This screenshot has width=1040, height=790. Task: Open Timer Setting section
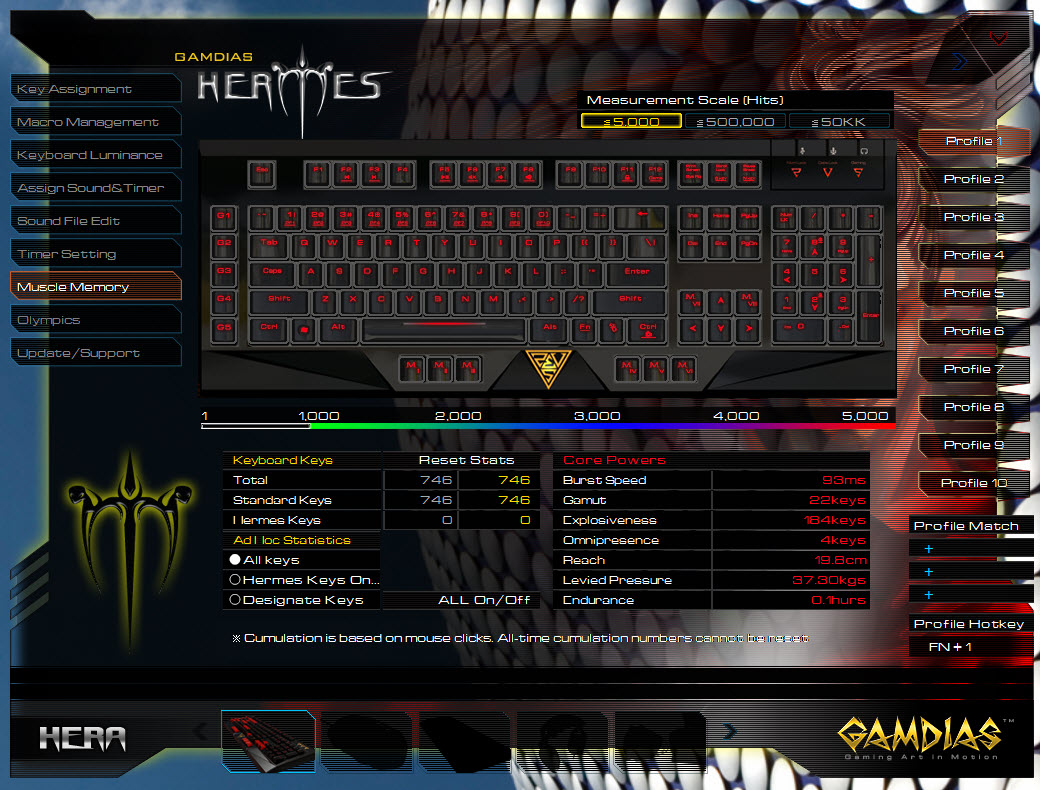point(96,254)
